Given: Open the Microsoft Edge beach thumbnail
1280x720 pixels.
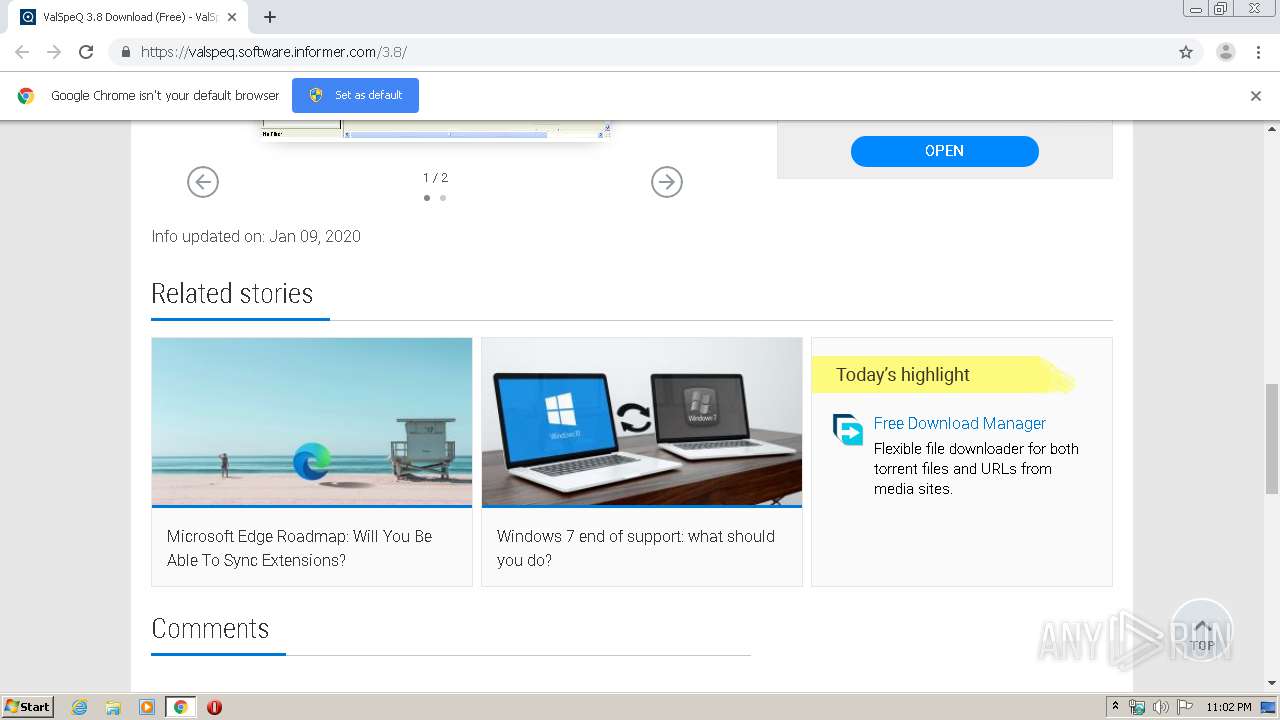Looking at the screenshot, I should (312, 422).
